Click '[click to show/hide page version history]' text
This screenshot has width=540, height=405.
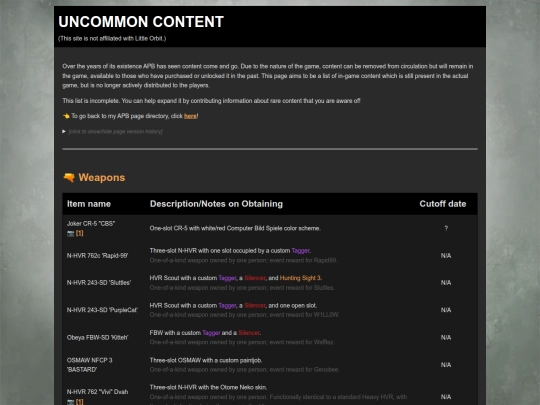[116, 132]
